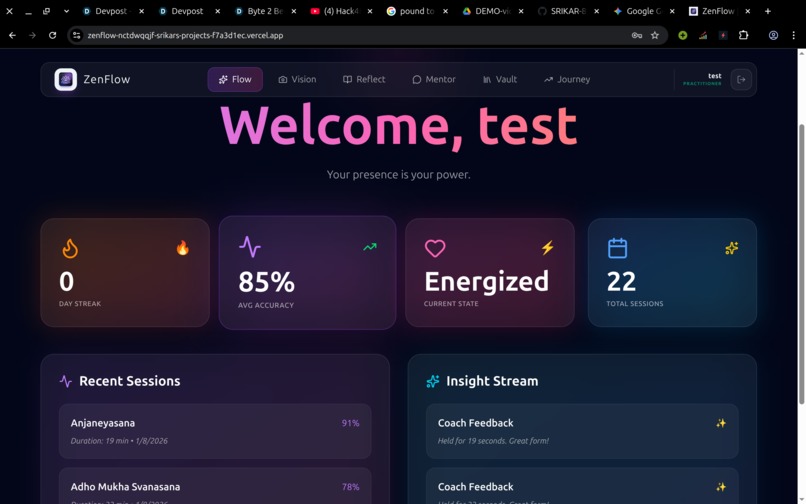Open the extensions puzzle icon
Image resolution: width=806 pixels, height=504 pixels.
(743, 35)
